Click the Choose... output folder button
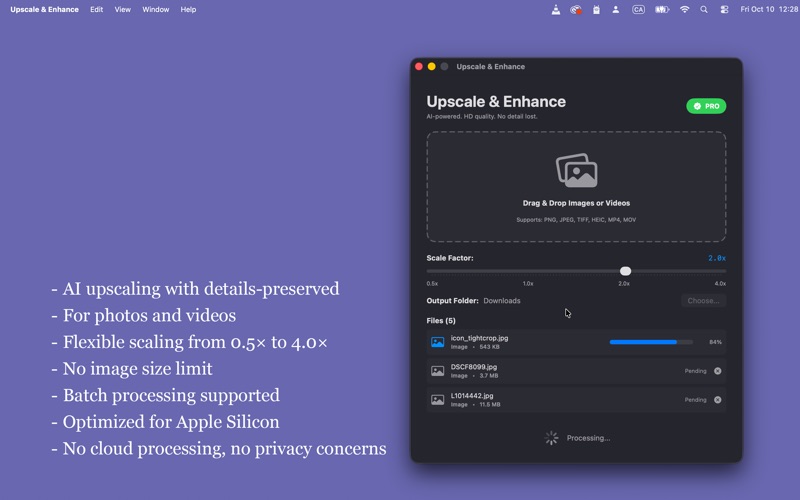Viewport: 800px width, 500px height. pyautogui.click(x=703, y=301)
